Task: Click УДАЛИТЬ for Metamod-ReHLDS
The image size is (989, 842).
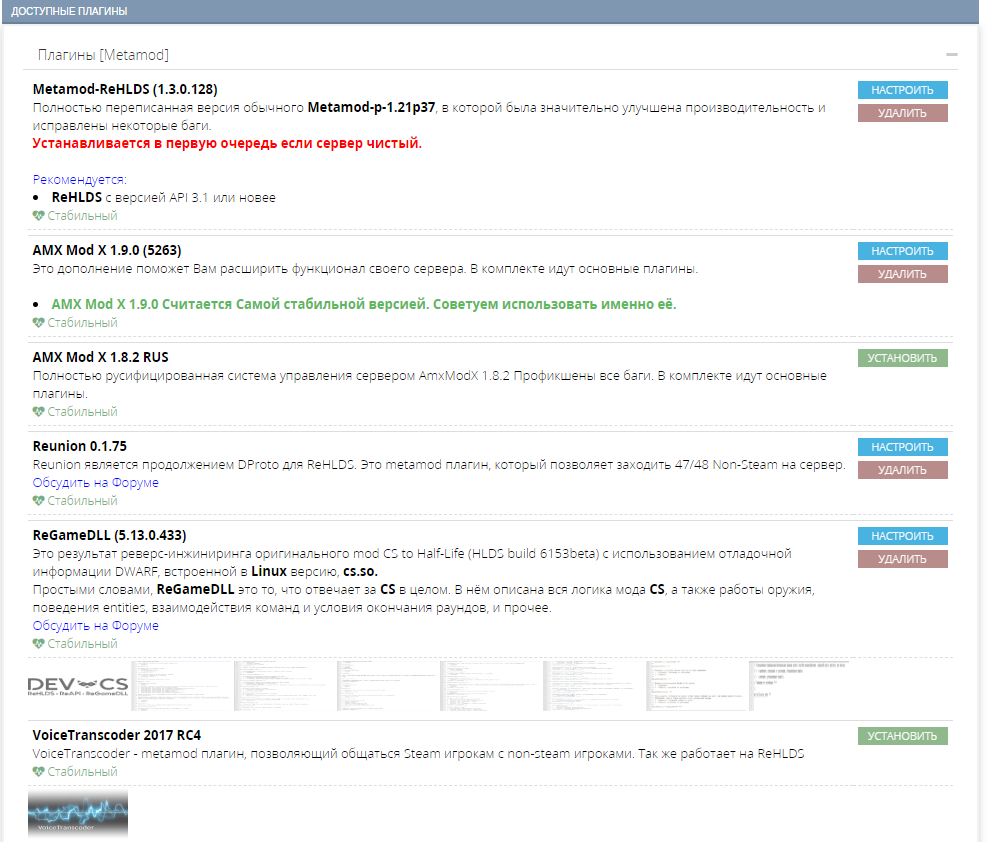Action: point(903,113)
